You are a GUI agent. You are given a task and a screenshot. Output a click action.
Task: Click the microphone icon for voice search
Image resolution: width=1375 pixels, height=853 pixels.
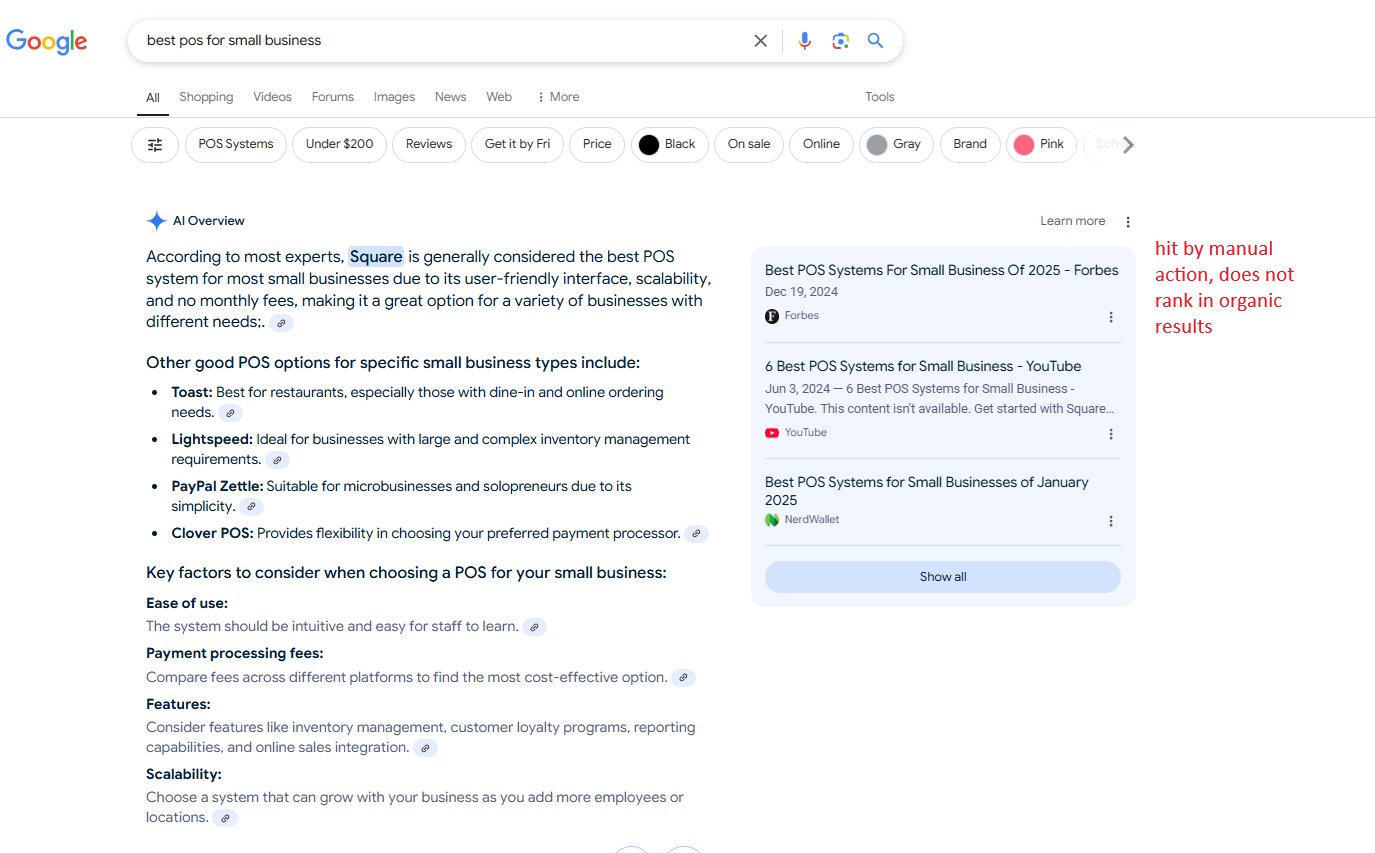(x=804, y=40)
